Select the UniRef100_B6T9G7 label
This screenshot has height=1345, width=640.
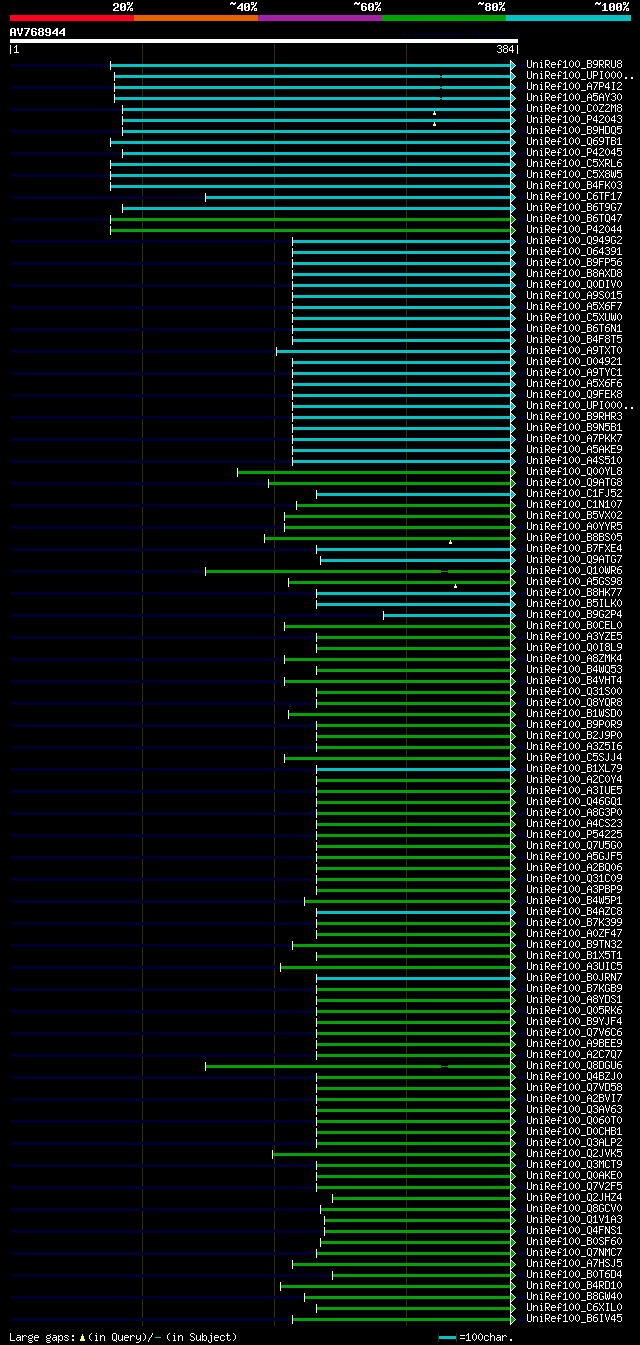click(574, 208)
